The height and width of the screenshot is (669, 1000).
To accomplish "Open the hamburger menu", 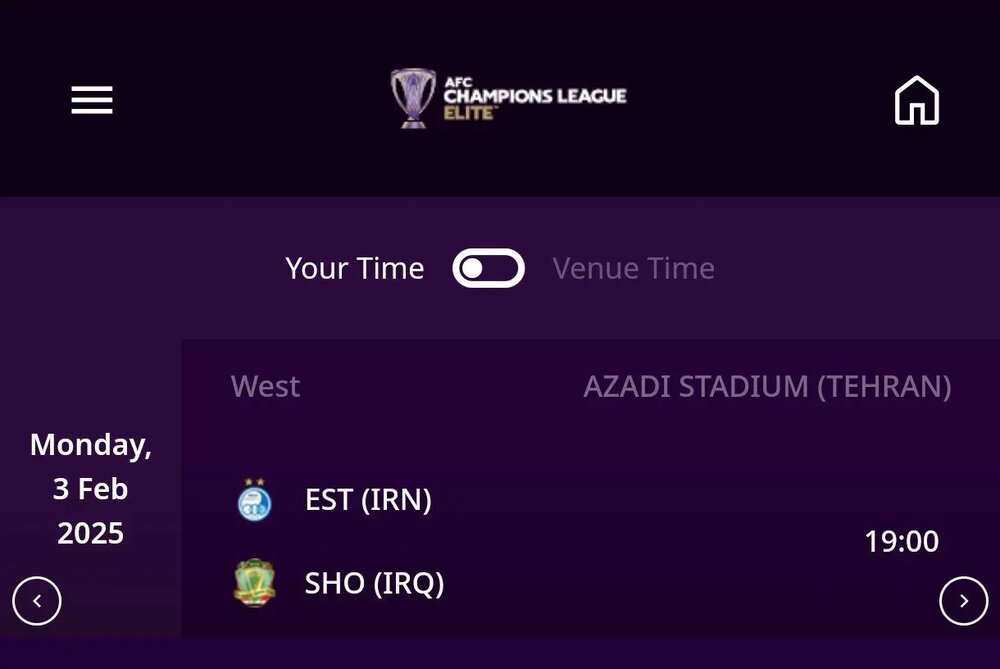I will [92, 100].
